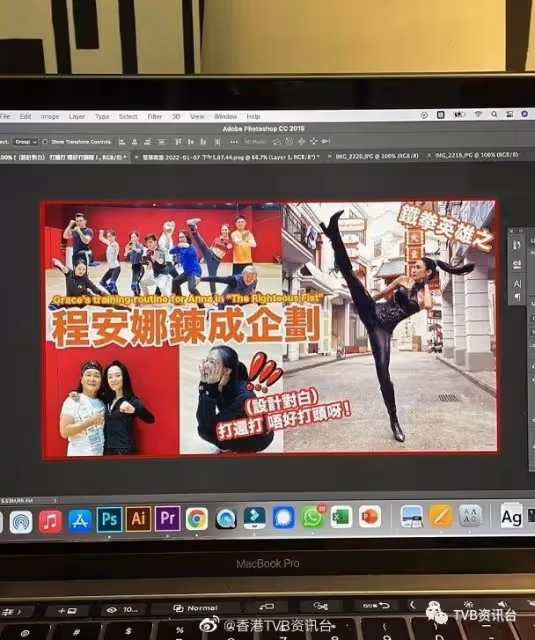Open the Type menu
The width and height of the screenshot is (535, 640).
(x=102, y=117)
